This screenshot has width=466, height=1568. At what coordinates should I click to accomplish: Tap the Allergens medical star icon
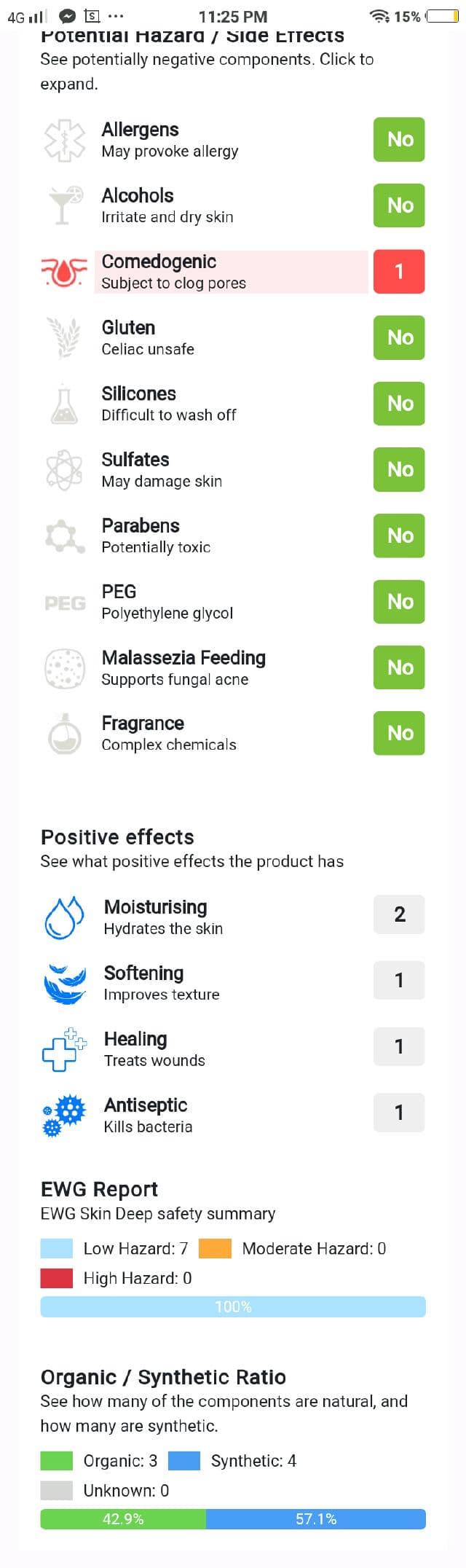(x=64, y=140)
